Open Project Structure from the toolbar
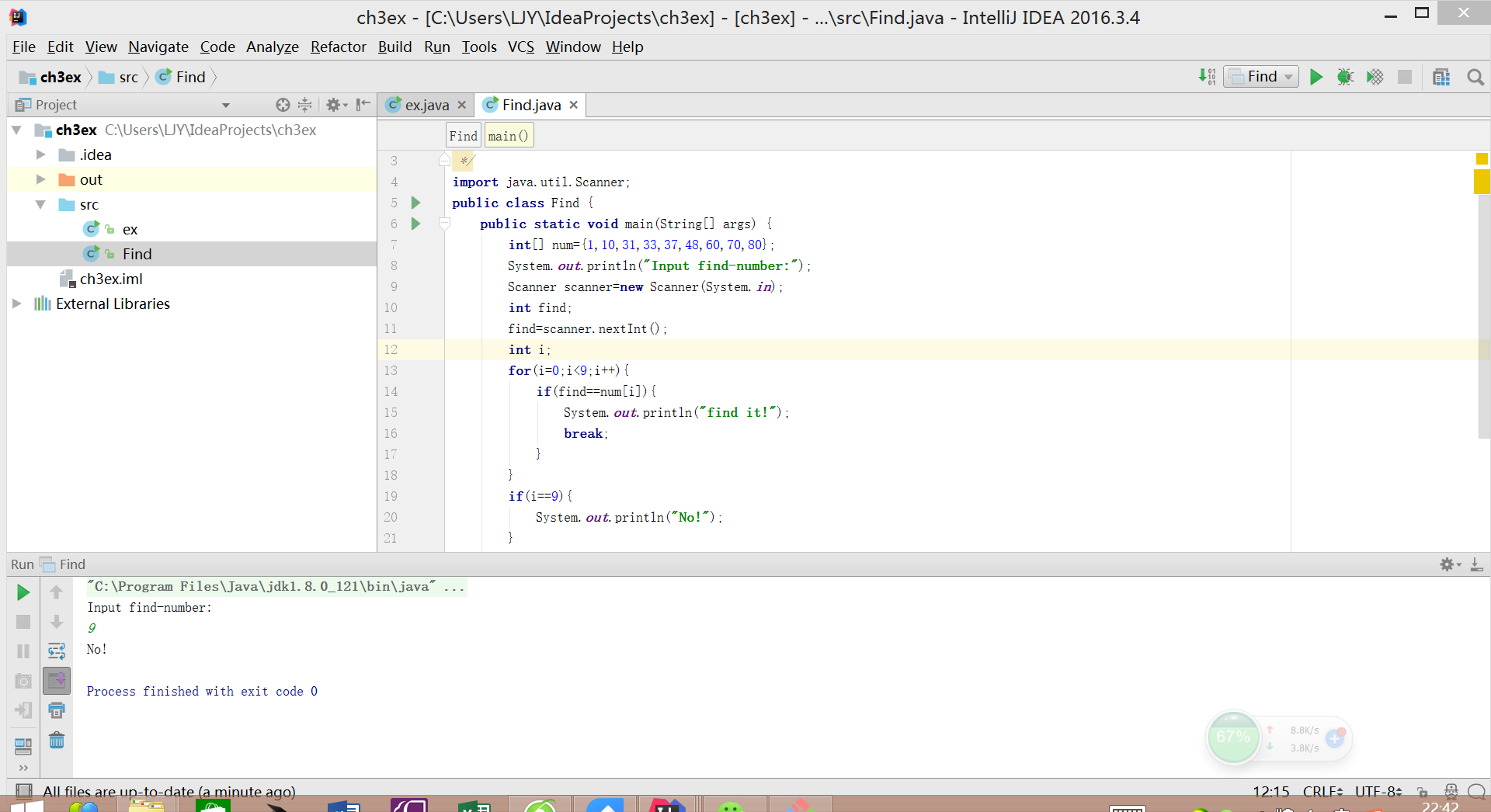The image size is (1491, 812). point(1441,77)
